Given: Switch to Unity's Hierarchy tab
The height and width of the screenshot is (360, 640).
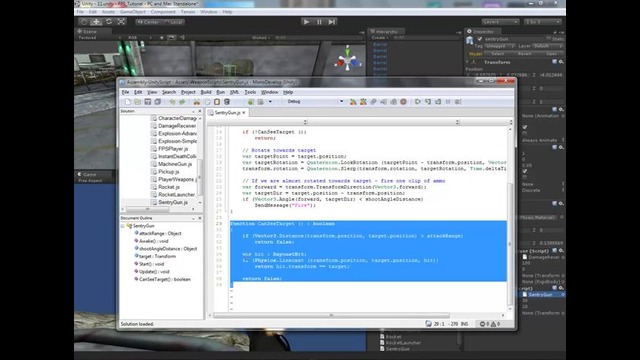Looking at the screenshot, I should point(386,31).
